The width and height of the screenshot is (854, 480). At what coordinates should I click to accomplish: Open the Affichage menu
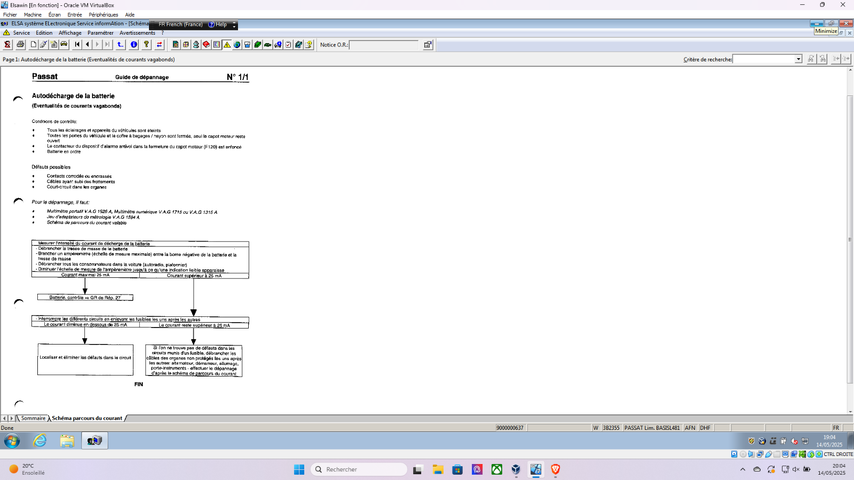(x=70, y=33)
